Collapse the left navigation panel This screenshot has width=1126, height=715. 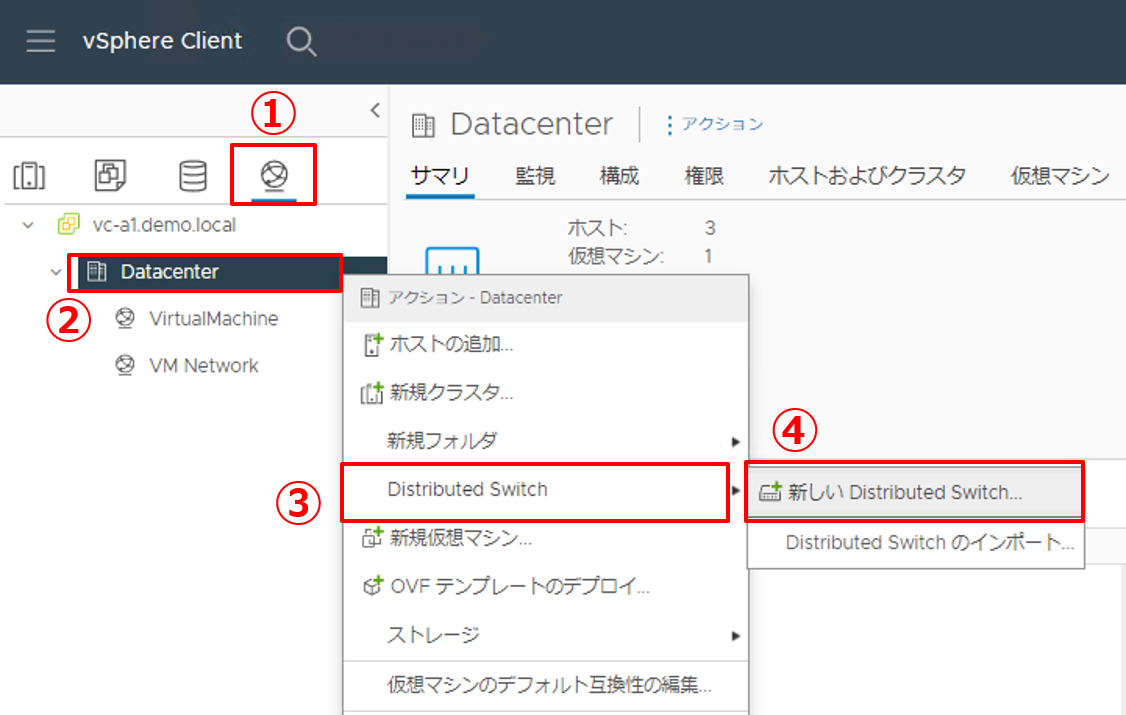tap(375, 110)
